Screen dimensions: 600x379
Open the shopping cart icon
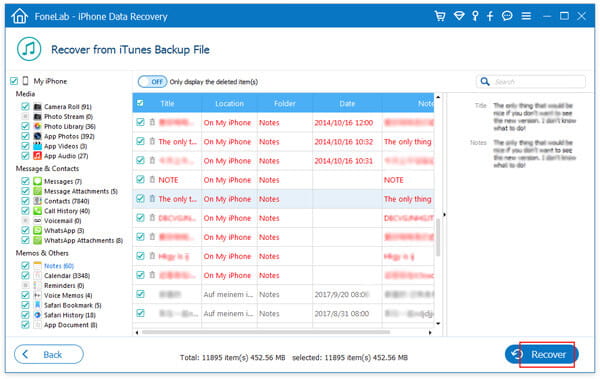pos(440,16)
